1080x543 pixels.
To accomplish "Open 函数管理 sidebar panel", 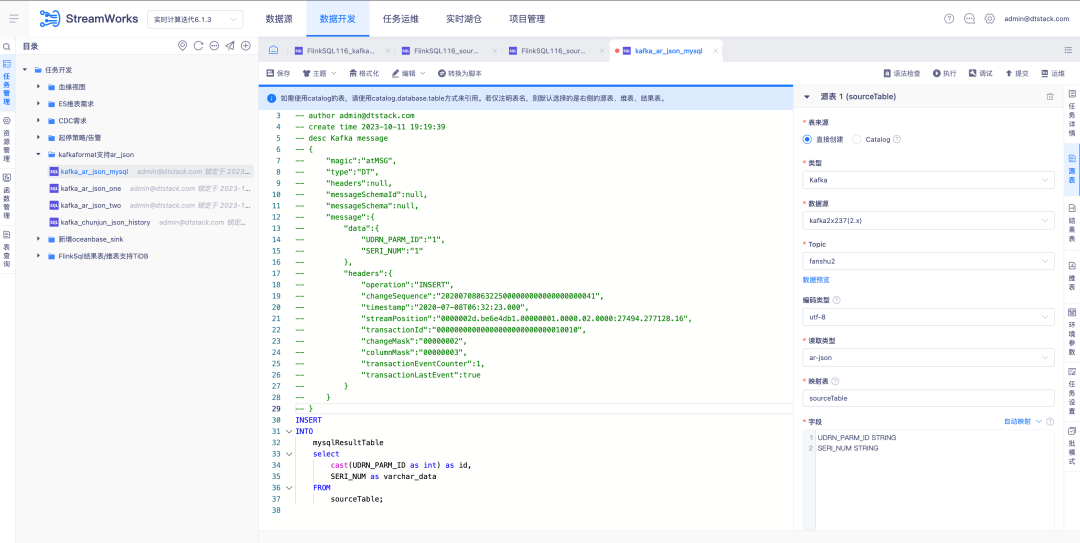I will point(7,196).
